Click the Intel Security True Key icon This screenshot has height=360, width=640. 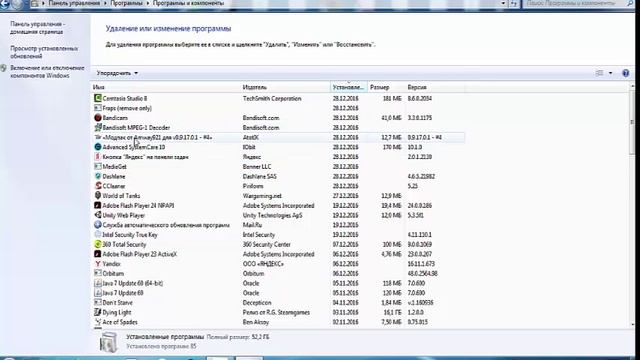click(x=98, y=235)
